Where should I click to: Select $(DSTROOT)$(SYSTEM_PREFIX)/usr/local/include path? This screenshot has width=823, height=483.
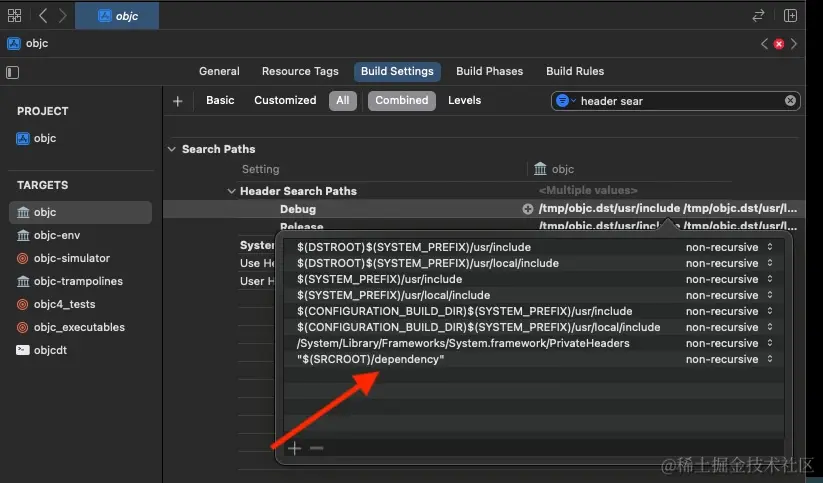tap(428, 263)
